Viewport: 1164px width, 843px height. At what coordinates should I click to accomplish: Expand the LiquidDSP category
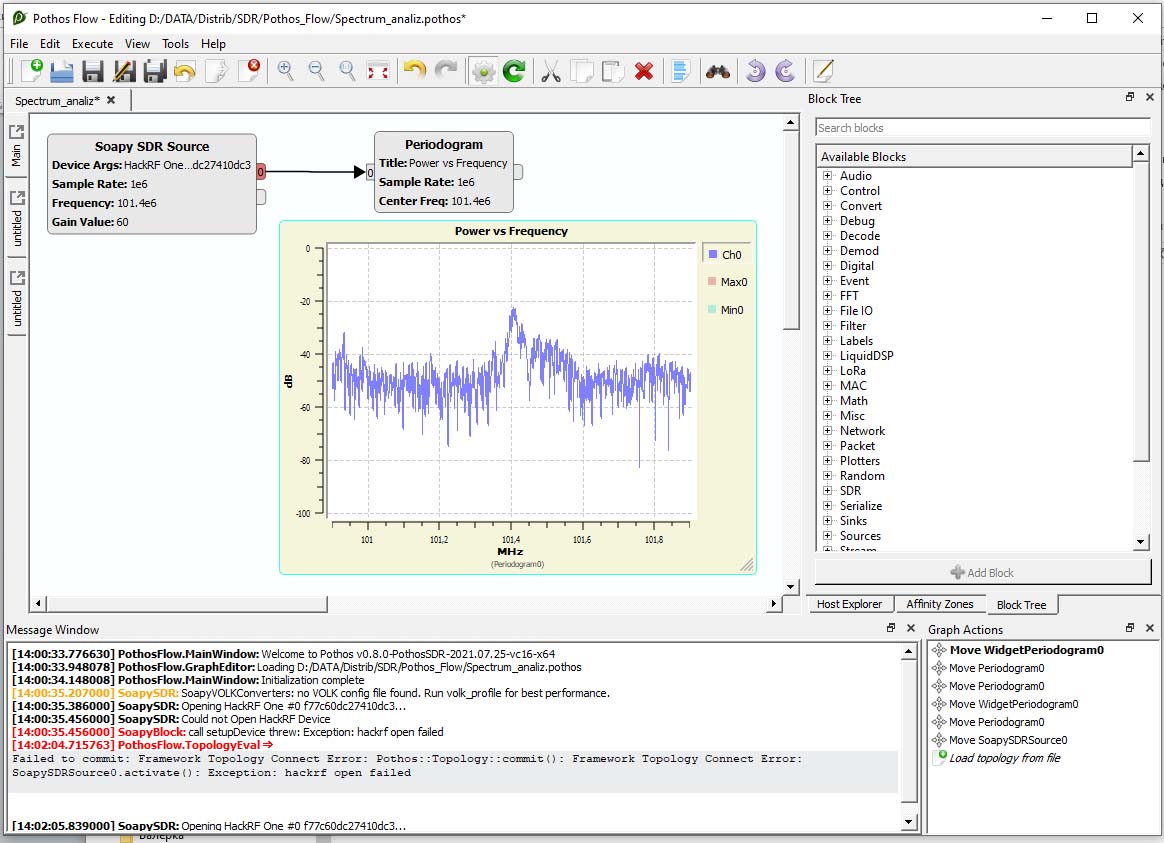[828, 355]
